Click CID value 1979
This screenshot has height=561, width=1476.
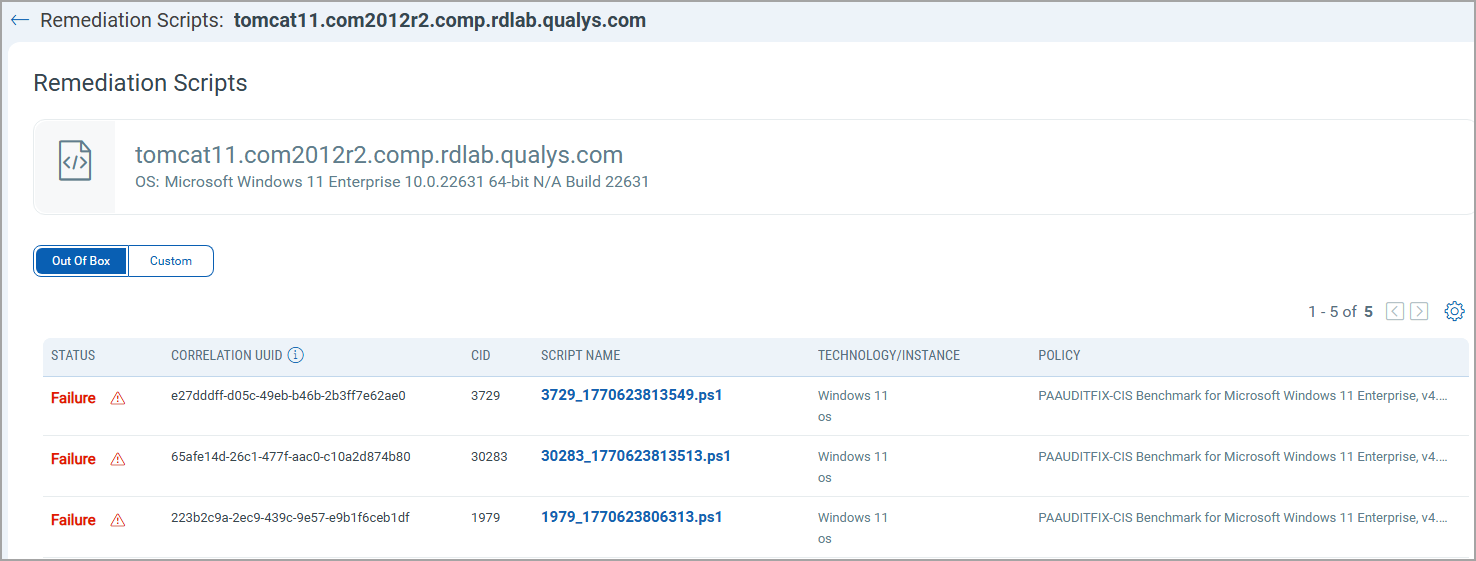[x=485, y=517]
